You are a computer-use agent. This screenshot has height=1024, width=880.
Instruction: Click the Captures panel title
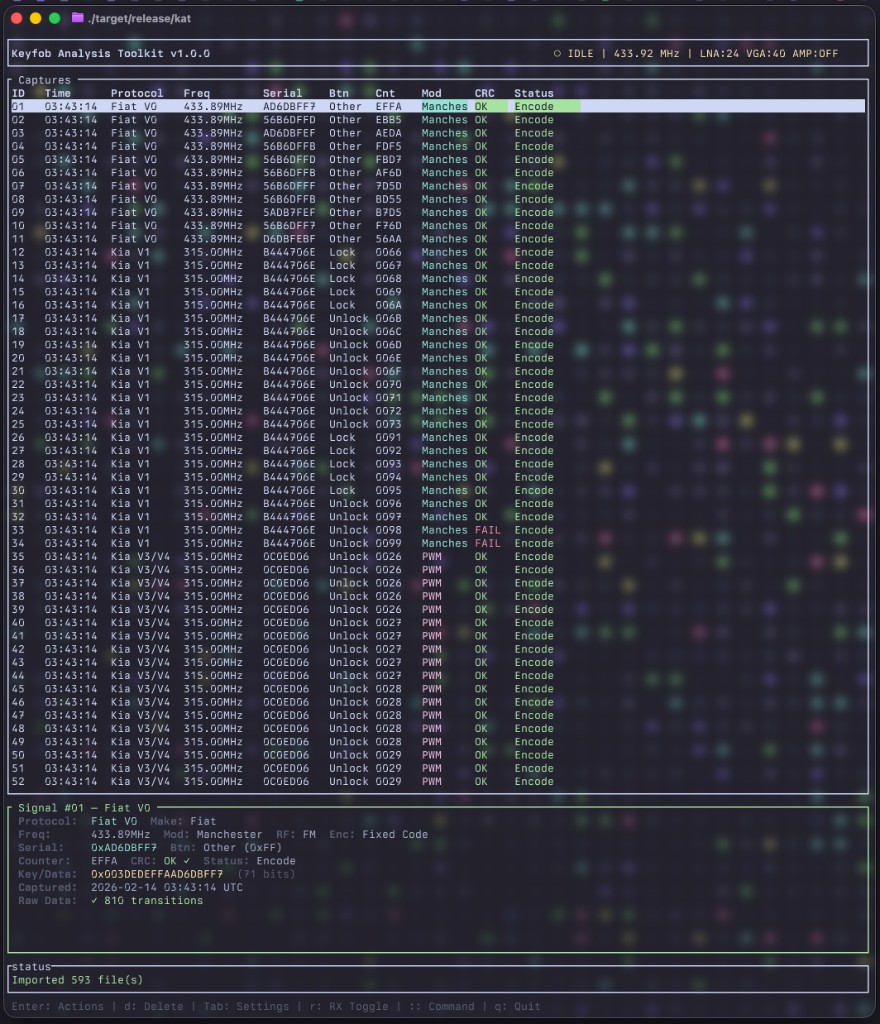click(44, 80)
